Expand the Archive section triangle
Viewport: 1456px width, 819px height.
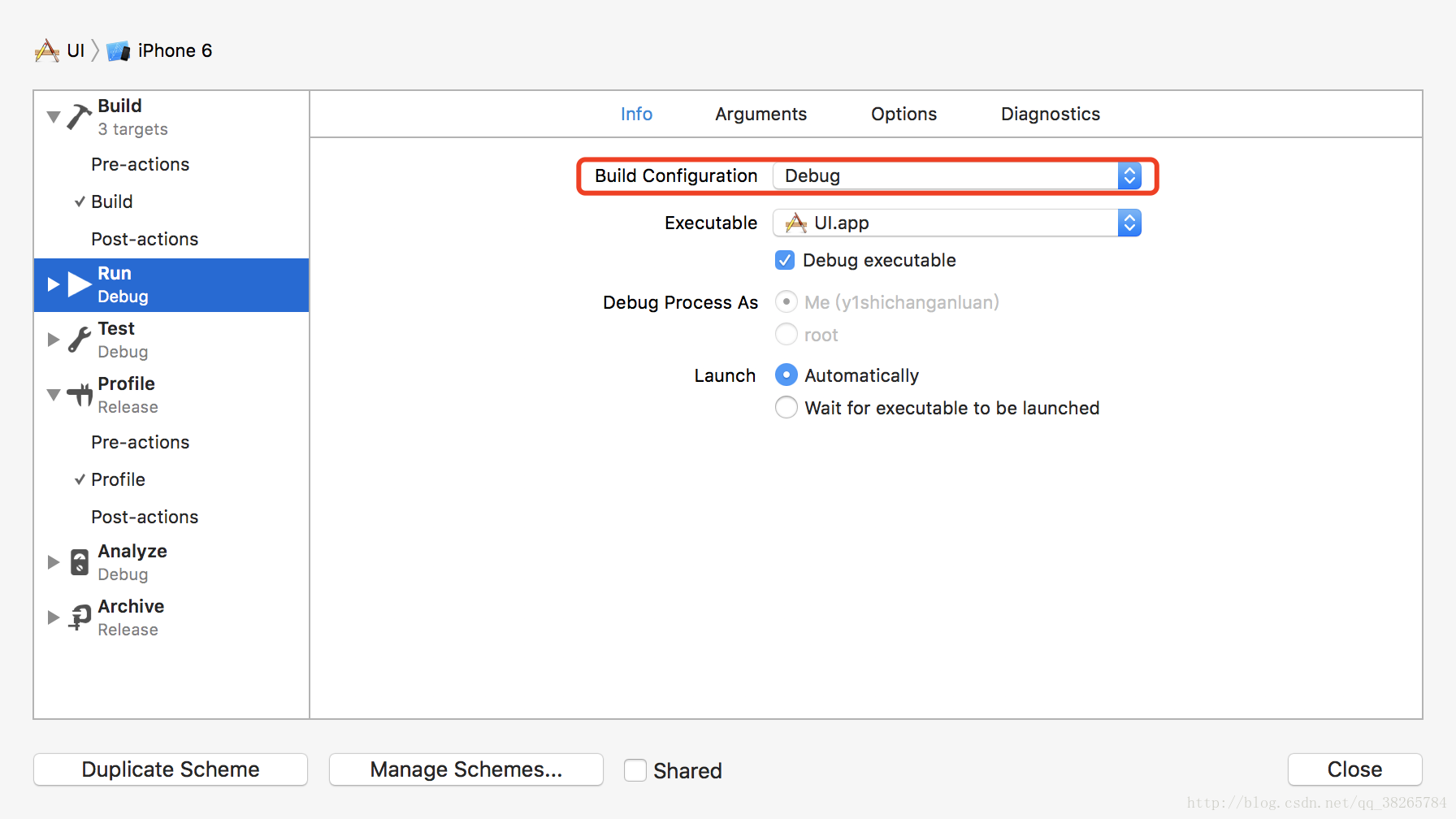click(54, 617)
